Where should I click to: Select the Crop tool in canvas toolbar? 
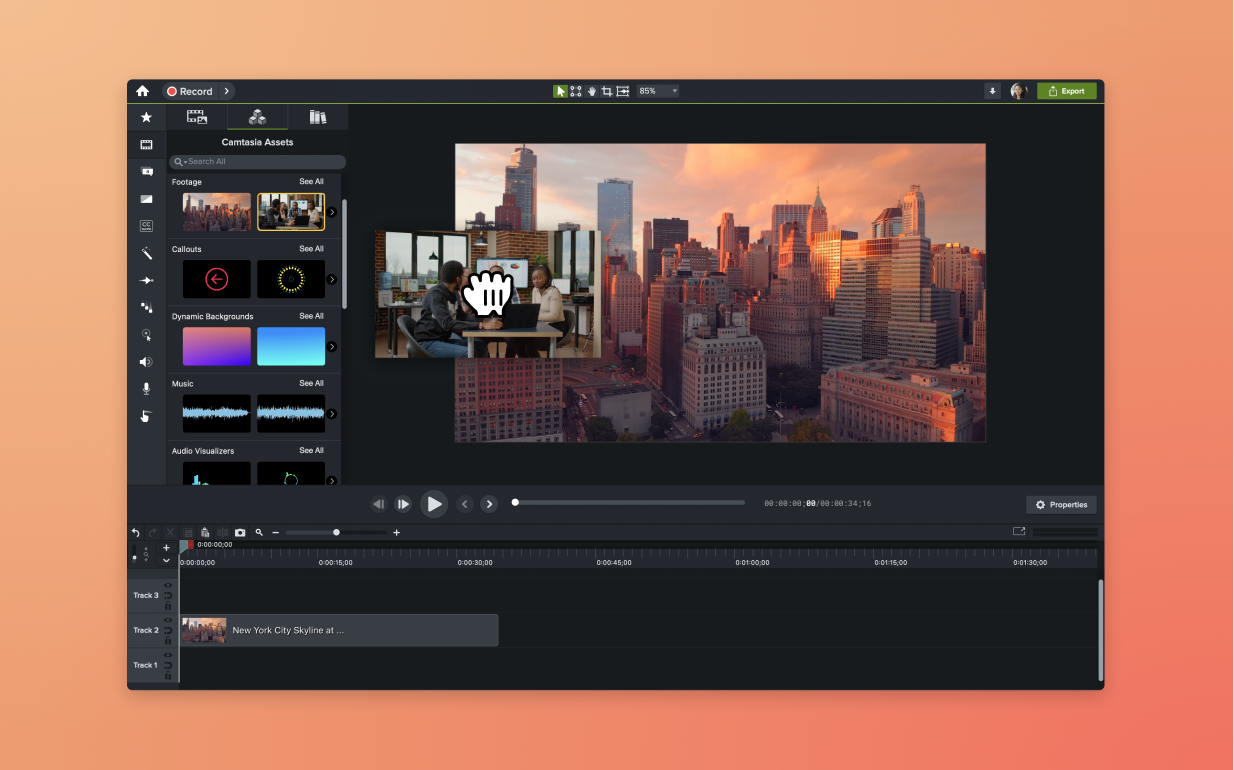(607, 90)
